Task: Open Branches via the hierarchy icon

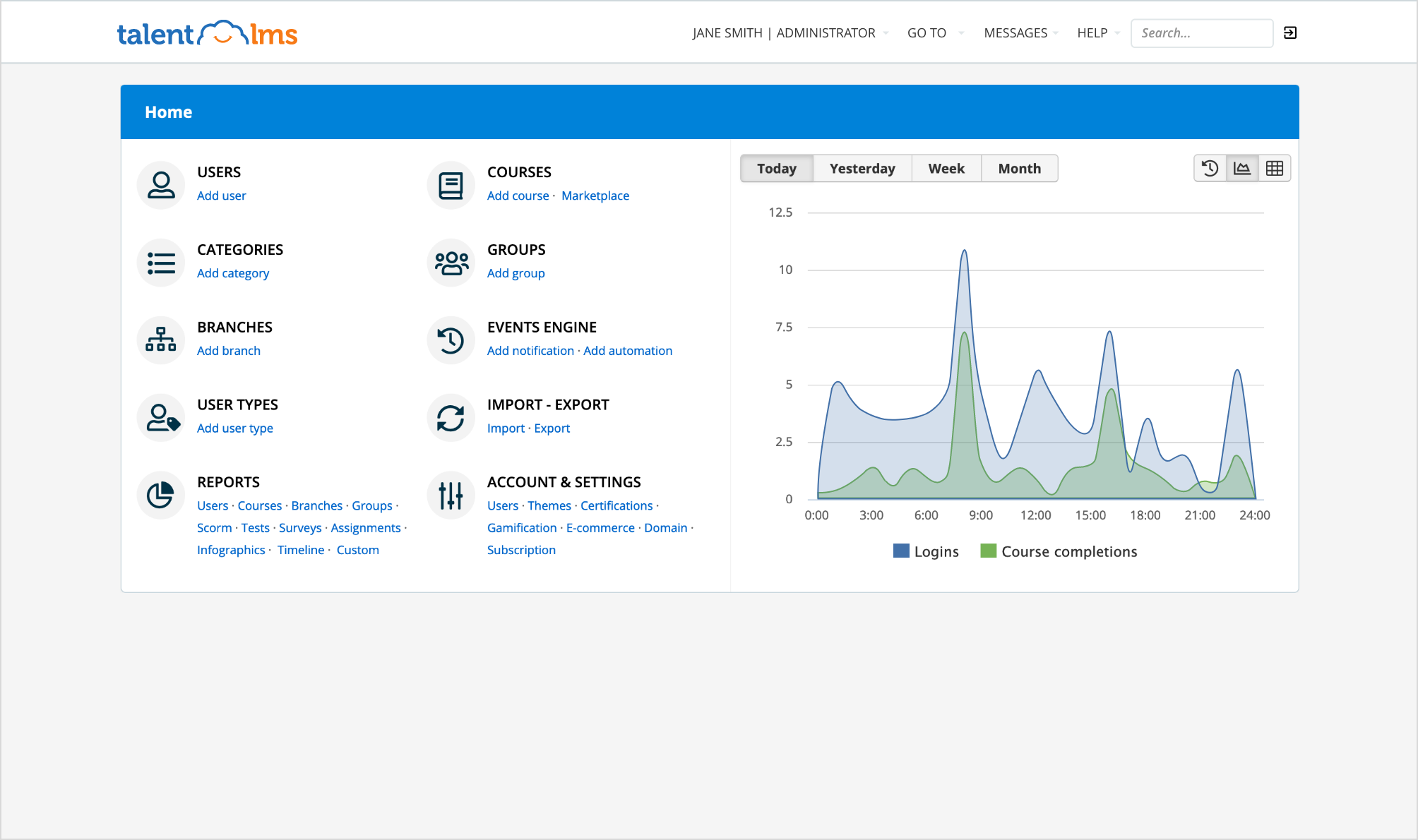Action: click(x=161, y=340)
